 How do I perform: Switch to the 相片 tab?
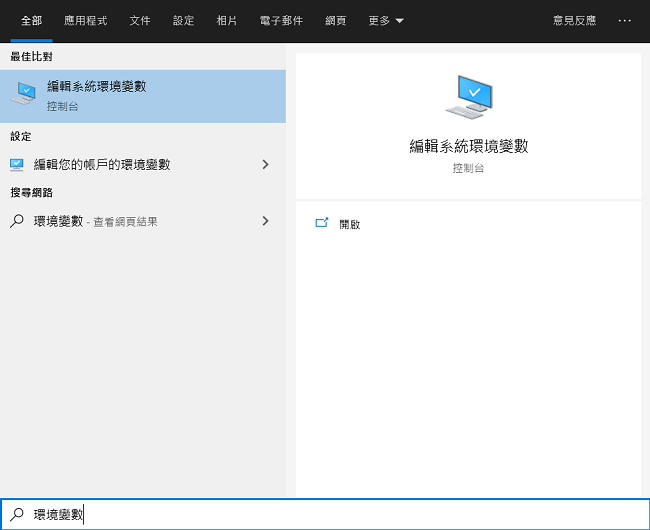tap(227, 21)
